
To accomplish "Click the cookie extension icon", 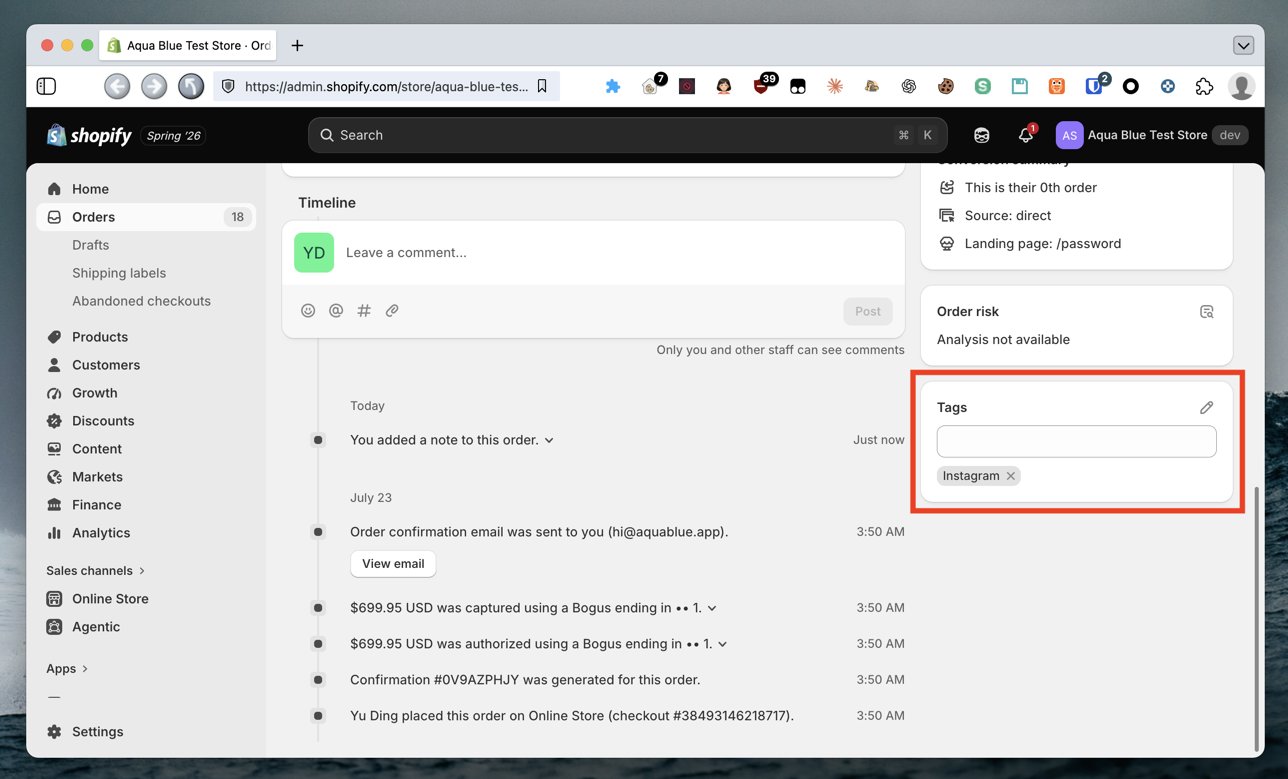I will [946, 87].
